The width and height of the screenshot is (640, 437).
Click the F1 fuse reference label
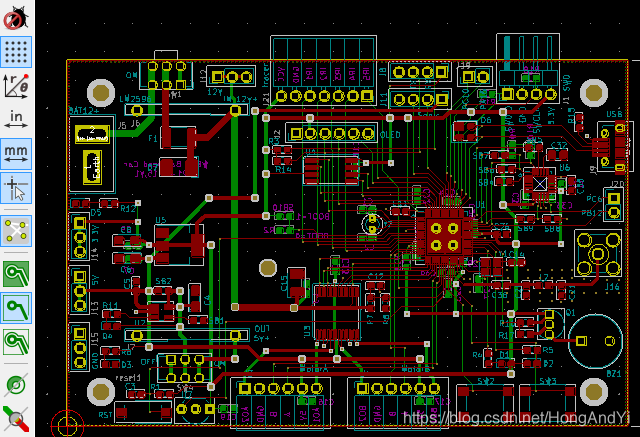[153, 139]
